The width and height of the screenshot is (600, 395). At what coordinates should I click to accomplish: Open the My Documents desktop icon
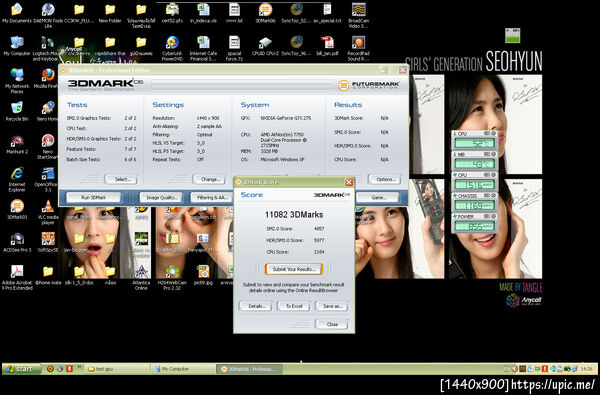(x=17, y=13)
